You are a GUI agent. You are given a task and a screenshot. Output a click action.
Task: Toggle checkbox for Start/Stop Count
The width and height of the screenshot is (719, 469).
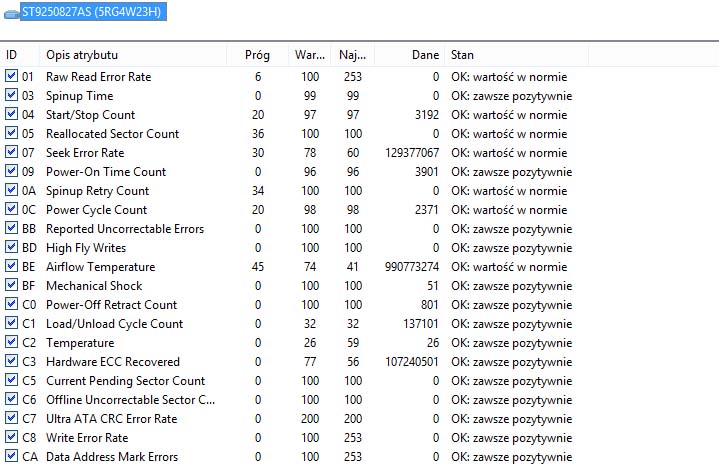(11, 114)
